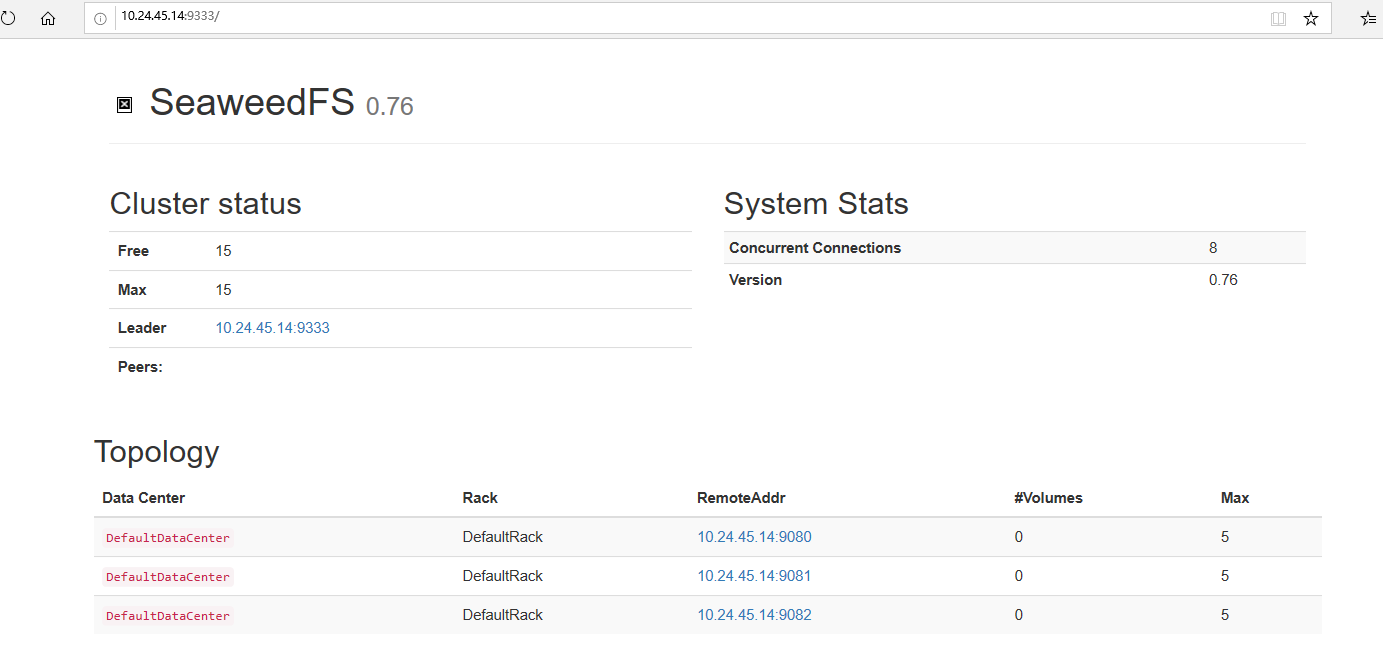Click the Version label in System Stats
The height and width of the screenshot is (657, 1383).
pos(755,280)
